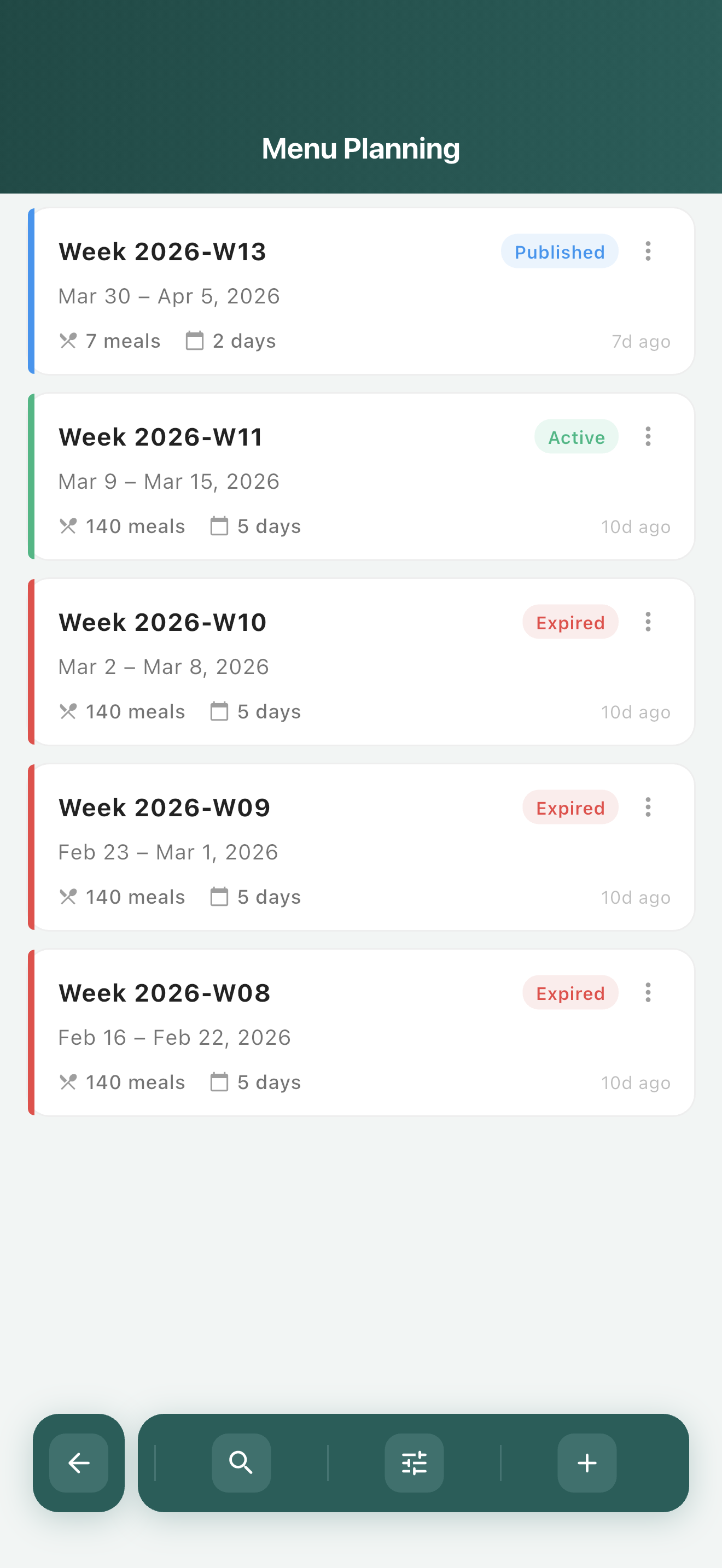Viewport: 722px width, 1568px height.
Task: Open more options for Week 2026-W10
Action: [x=648, y=622]
